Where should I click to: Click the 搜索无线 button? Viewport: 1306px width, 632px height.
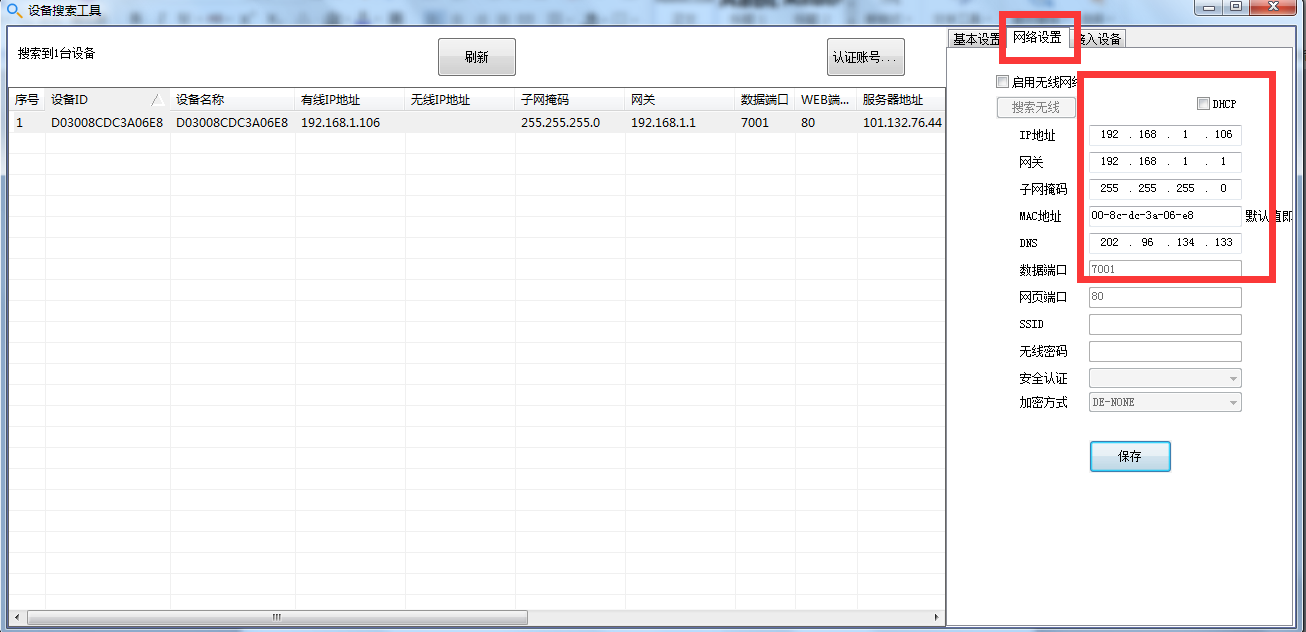1036,108
